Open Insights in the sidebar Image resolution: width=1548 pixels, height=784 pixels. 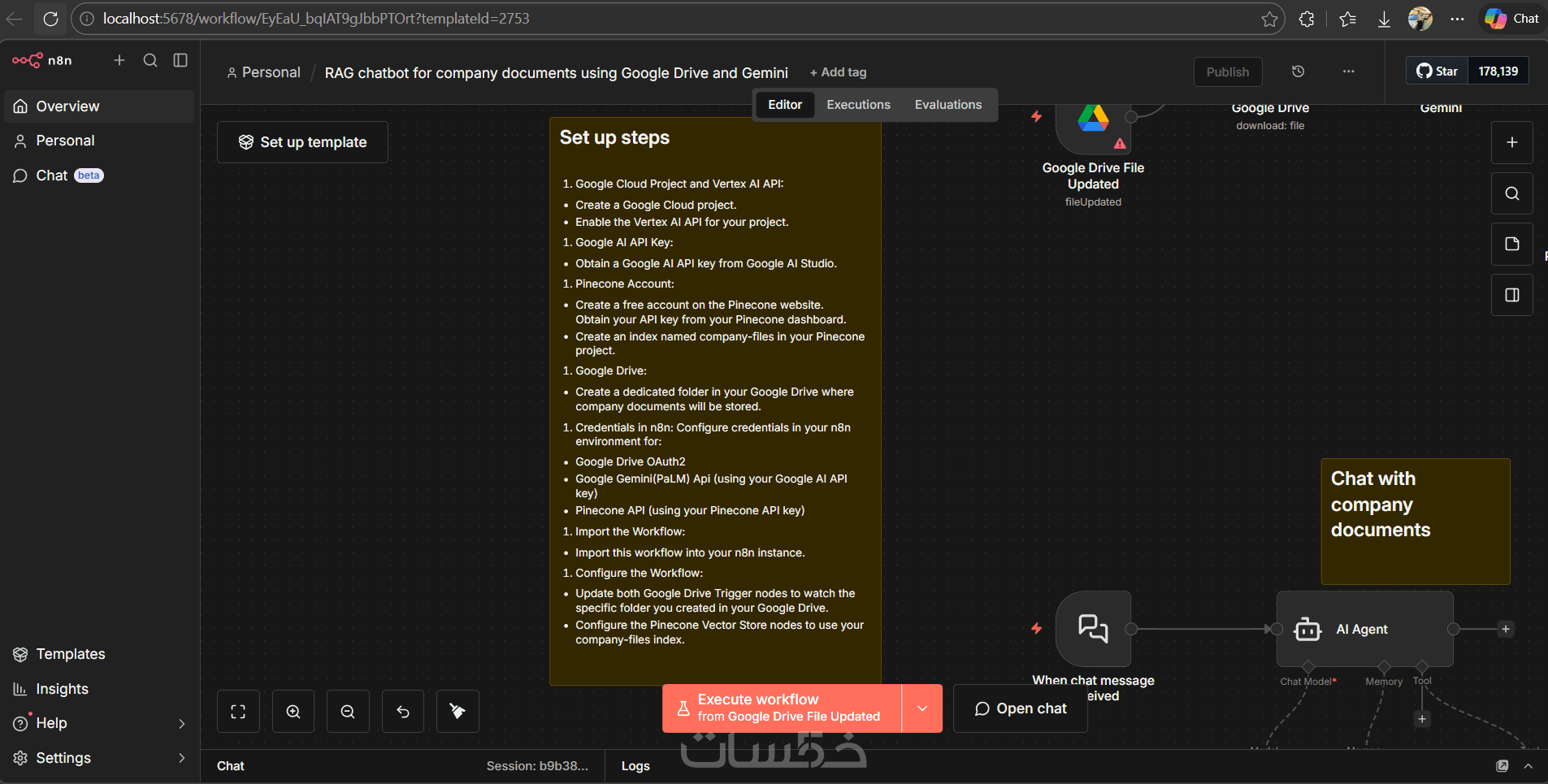tap(99, 689)
